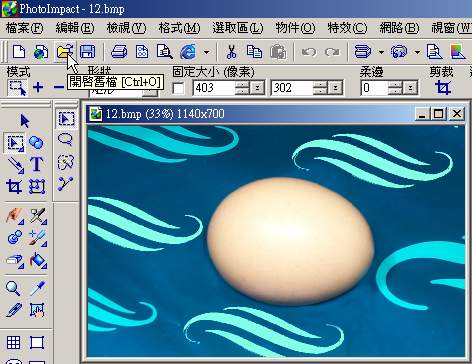Select the Lasso selection tool
472x364 pixels.
[x=65, y=139]
